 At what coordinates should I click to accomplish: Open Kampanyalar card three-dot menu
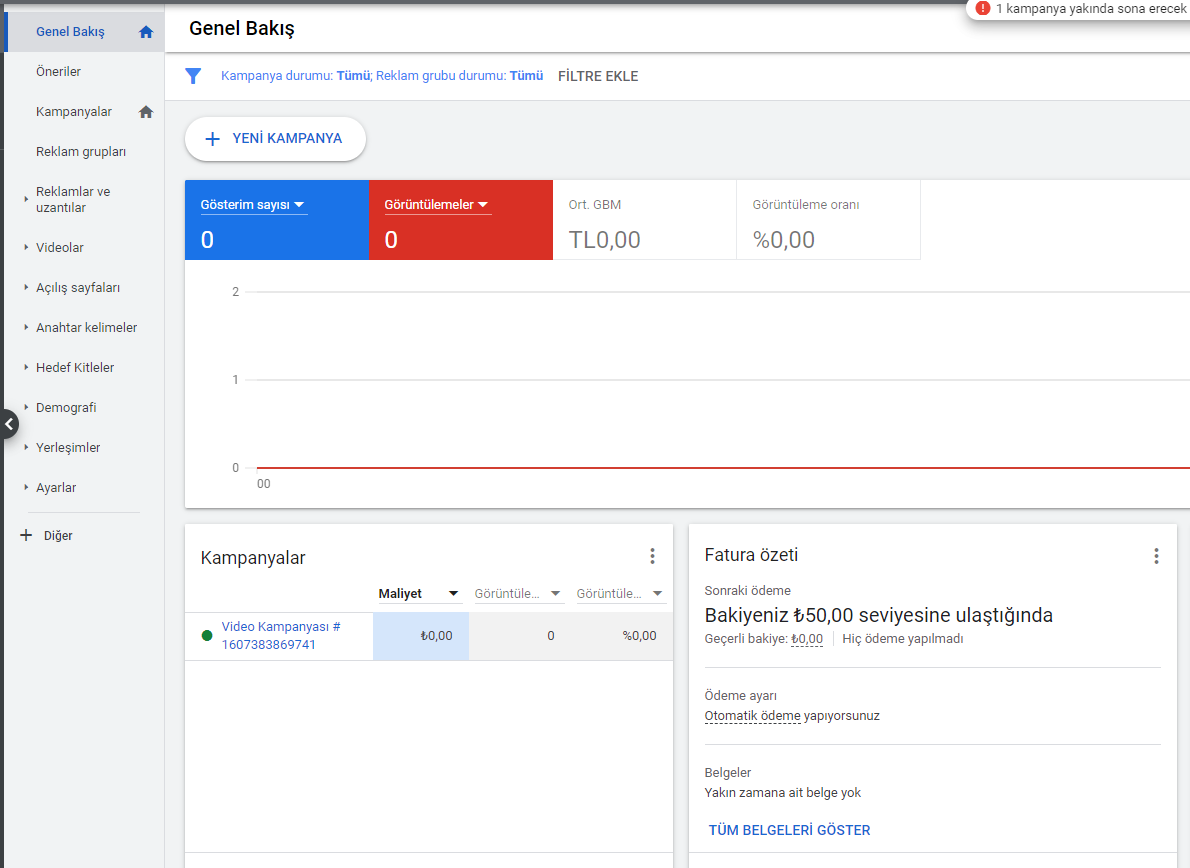[x=652, y=556]
